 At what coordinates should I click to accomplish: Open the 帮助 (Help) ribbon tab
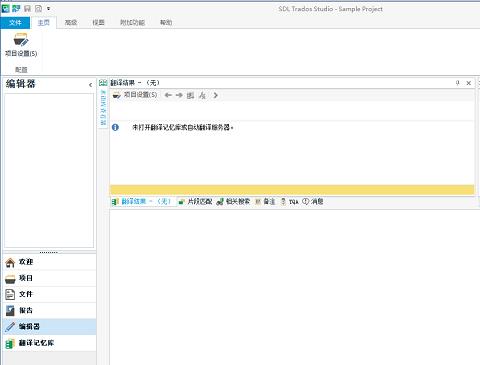(166, 22)
